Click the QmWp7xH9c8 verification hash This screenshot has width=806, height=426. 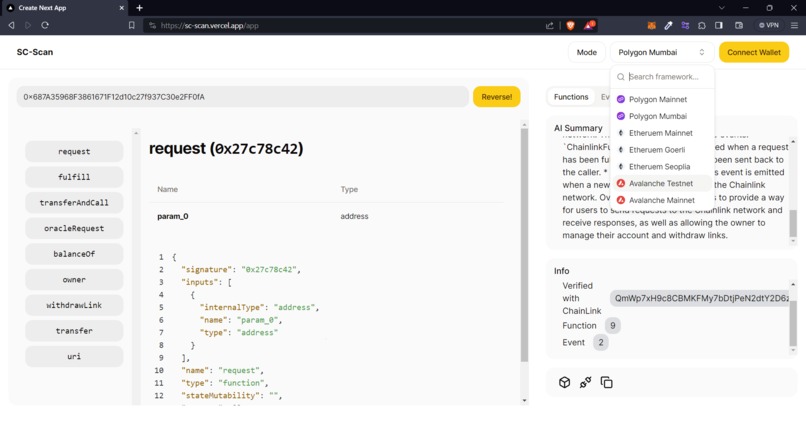pos(700,298)
